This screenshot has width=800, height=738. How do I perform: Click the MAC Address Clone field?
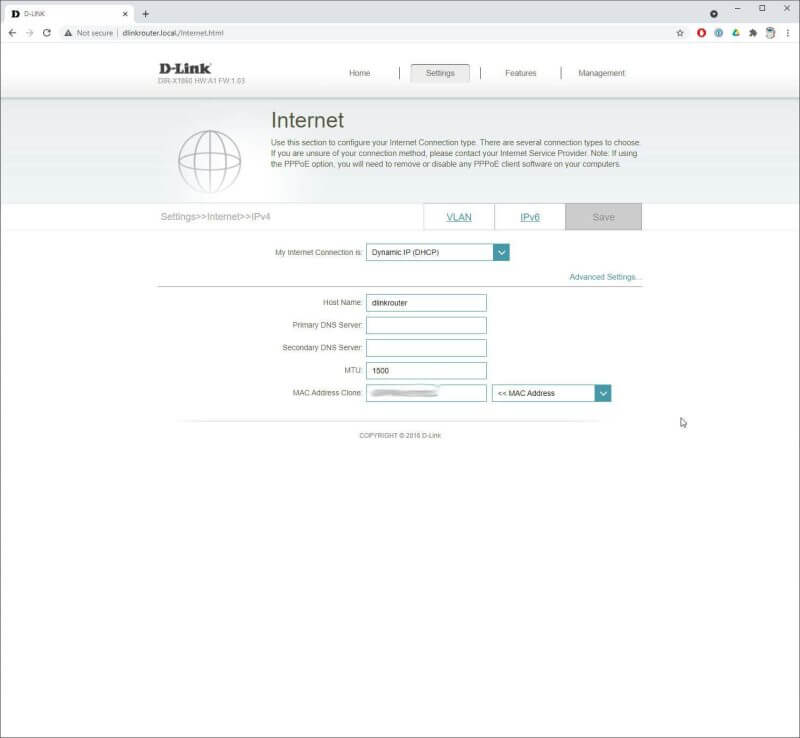click(427, 393)
